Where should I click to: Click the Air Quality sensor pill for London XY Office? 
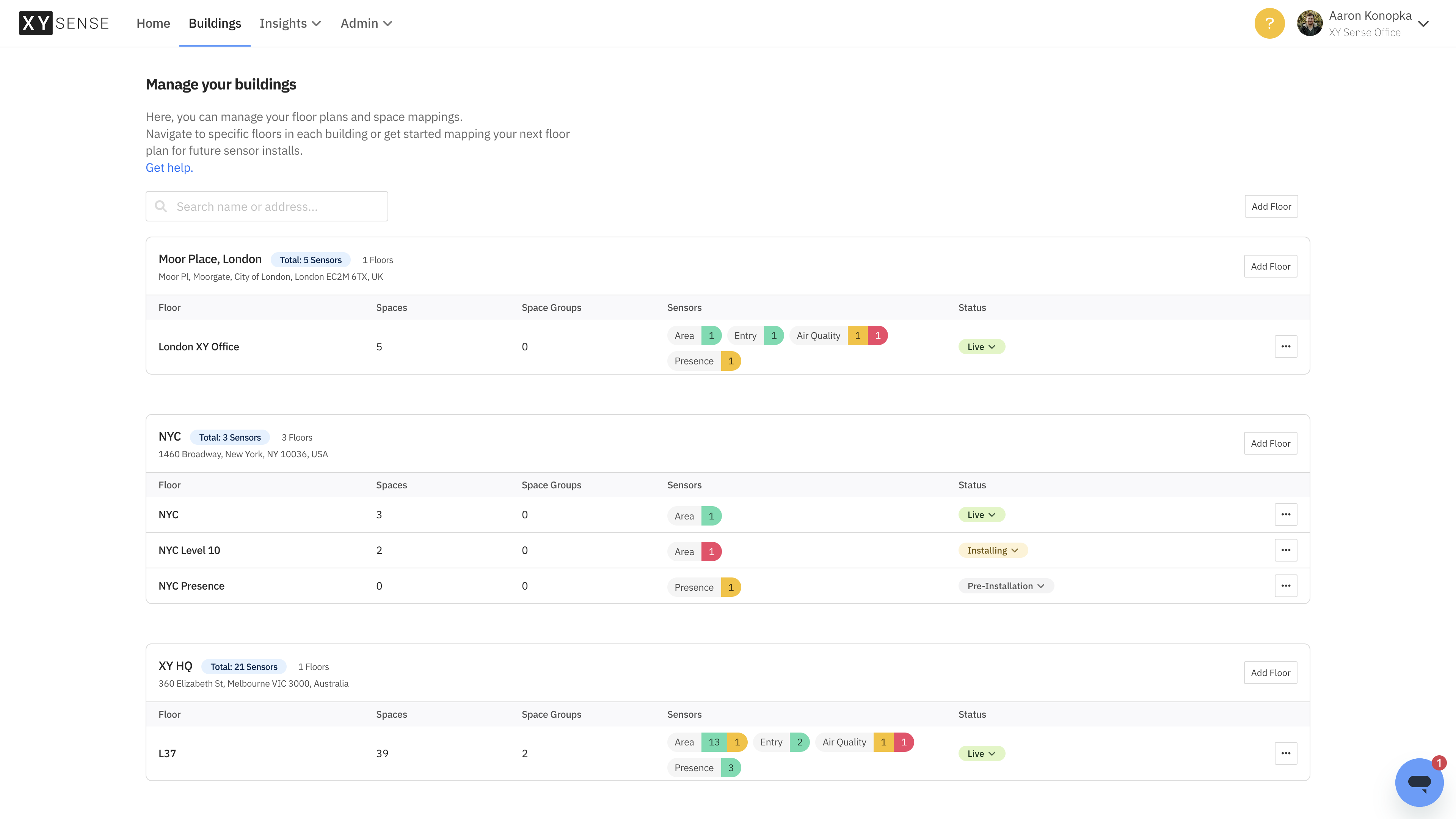tap(839, 335)
